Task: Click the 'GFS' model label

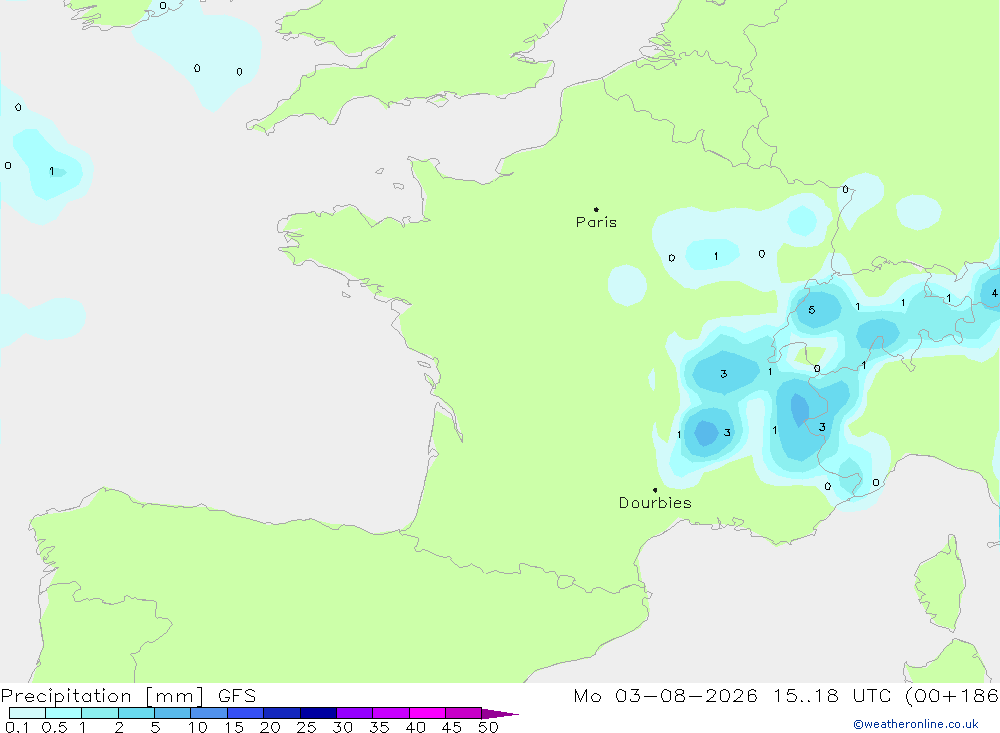Action: 237,696
